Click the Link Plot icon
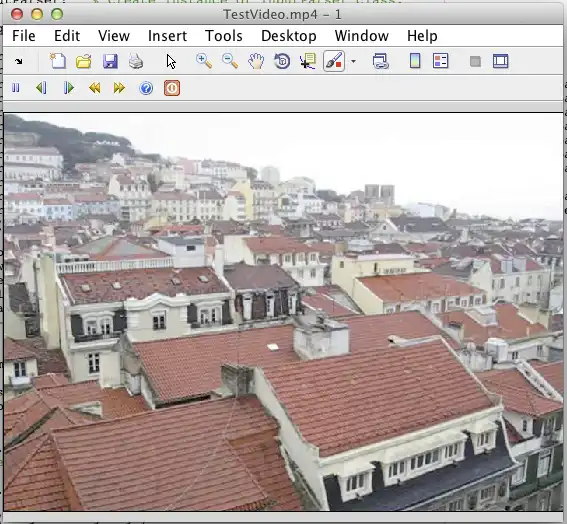This screenshot has width=567, height=524. 380,61
